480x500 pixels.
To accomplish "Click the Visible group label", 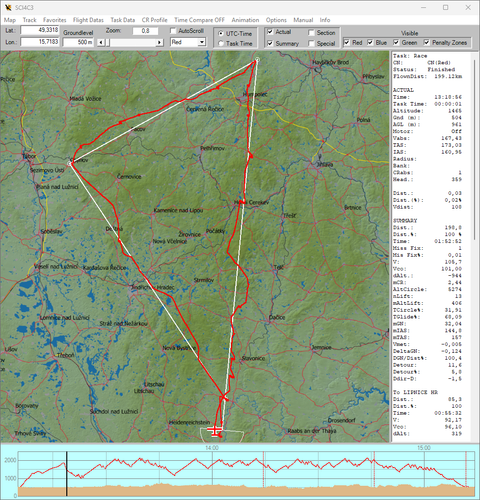I will (410, 33).
